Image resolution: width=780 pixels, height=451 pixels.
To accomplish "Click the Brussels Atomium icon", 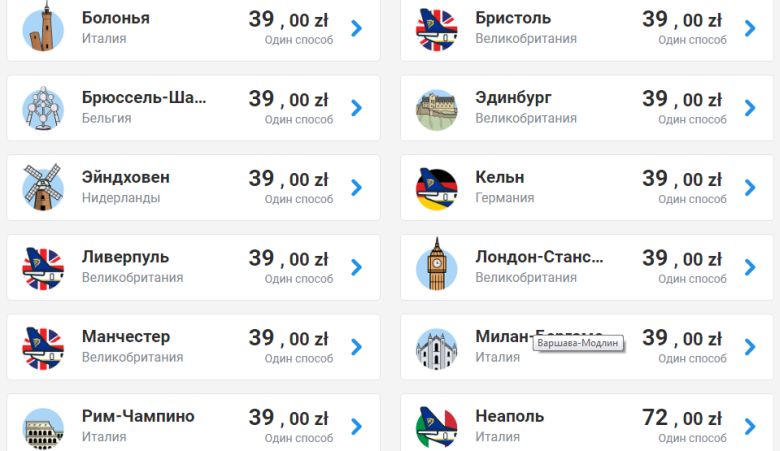I will click(x=43, y=108).
